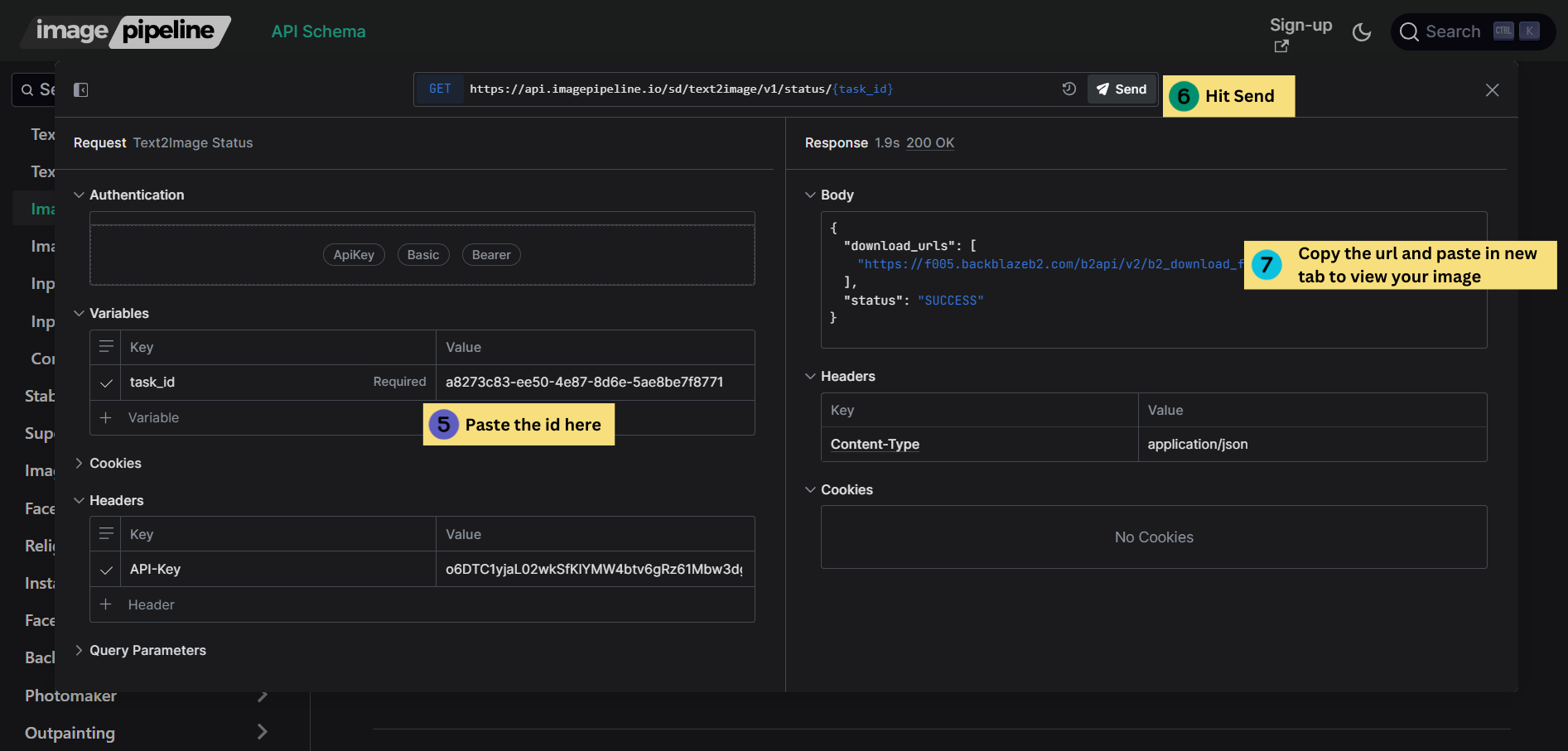Click the imagepipeline logo
The height and width of the screenshot is (751, 1568).
click(x=126, y=31)
